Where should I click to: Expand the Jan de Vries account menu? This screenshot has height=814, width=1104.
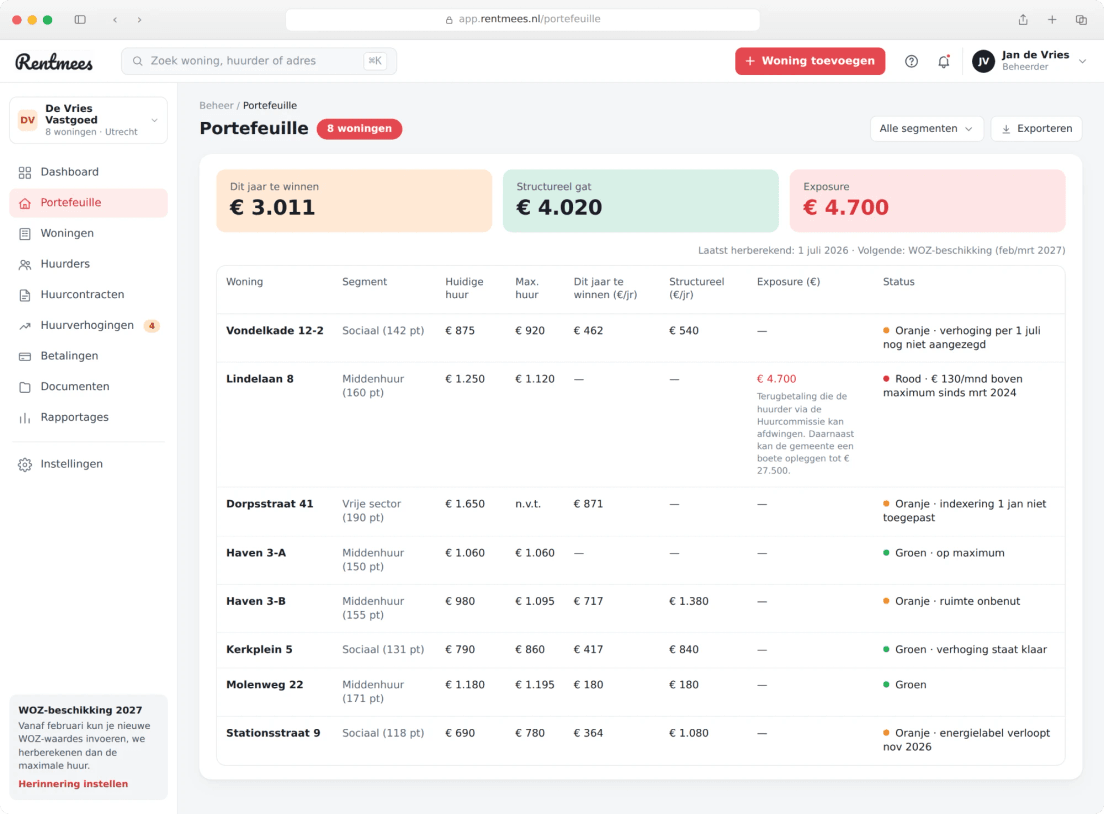click(x=1029, y=61)
